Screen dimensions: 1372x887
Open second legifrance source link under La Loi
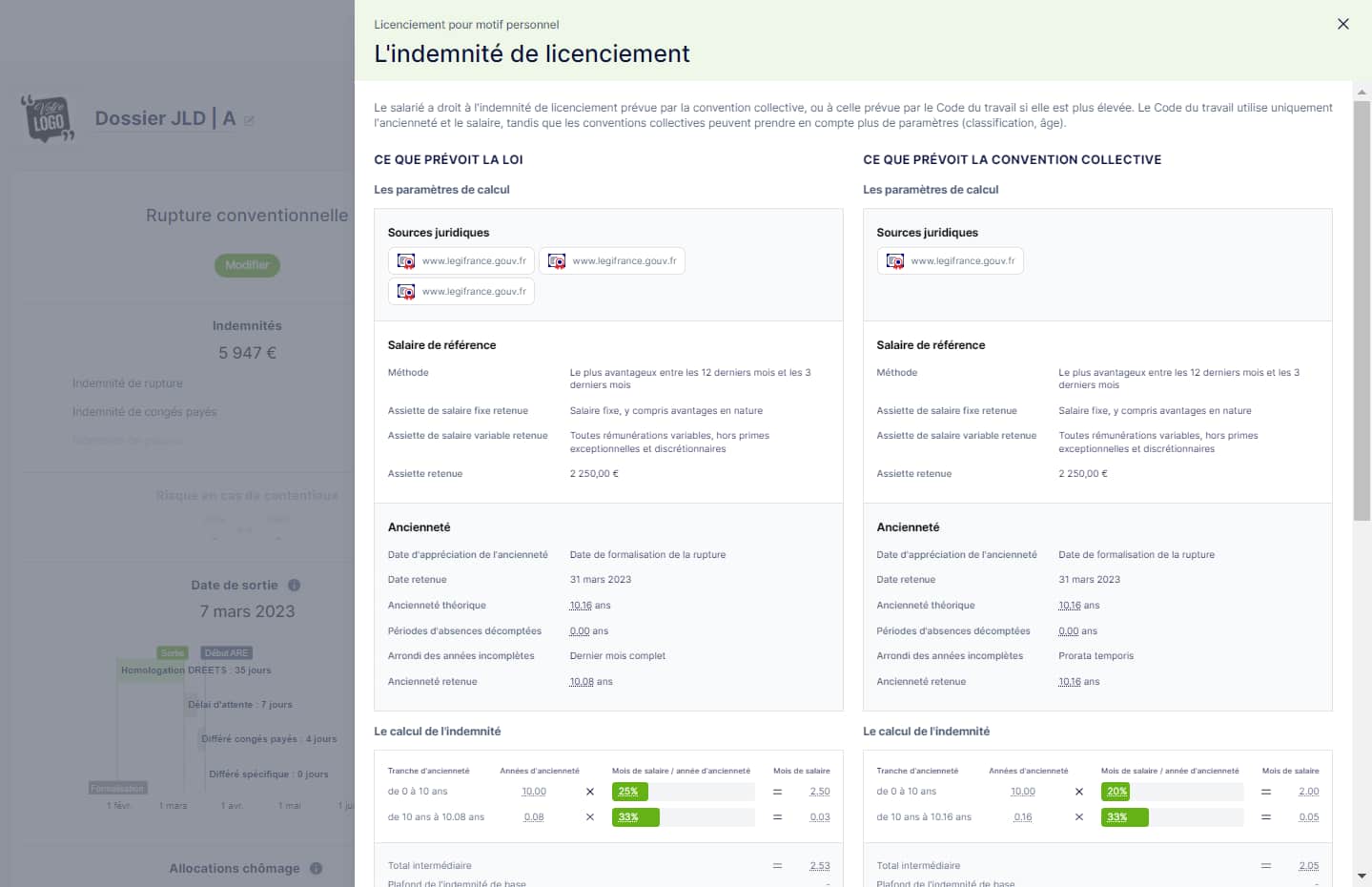coord(612,261)
